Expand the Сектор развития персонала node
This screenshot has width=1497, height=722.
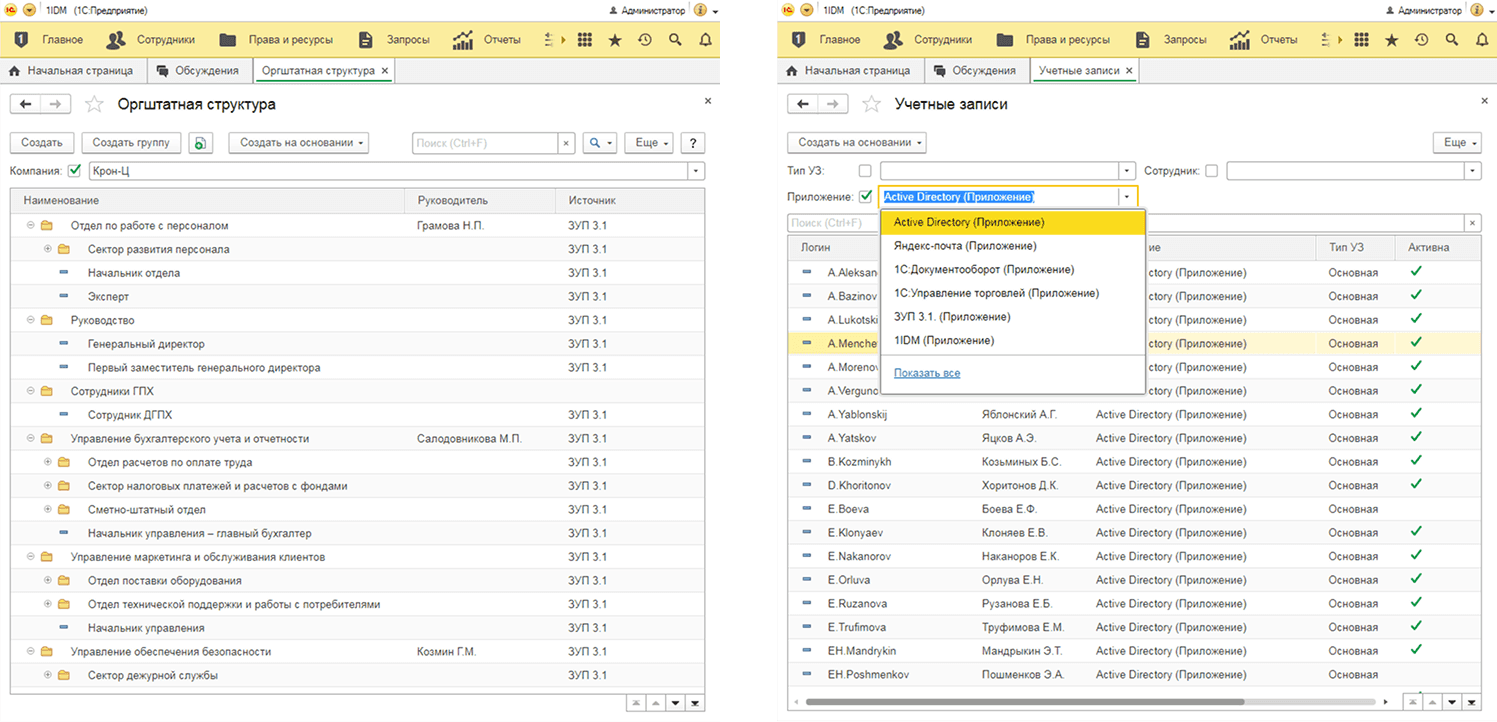pyautogui.click(x=47, y=249)
